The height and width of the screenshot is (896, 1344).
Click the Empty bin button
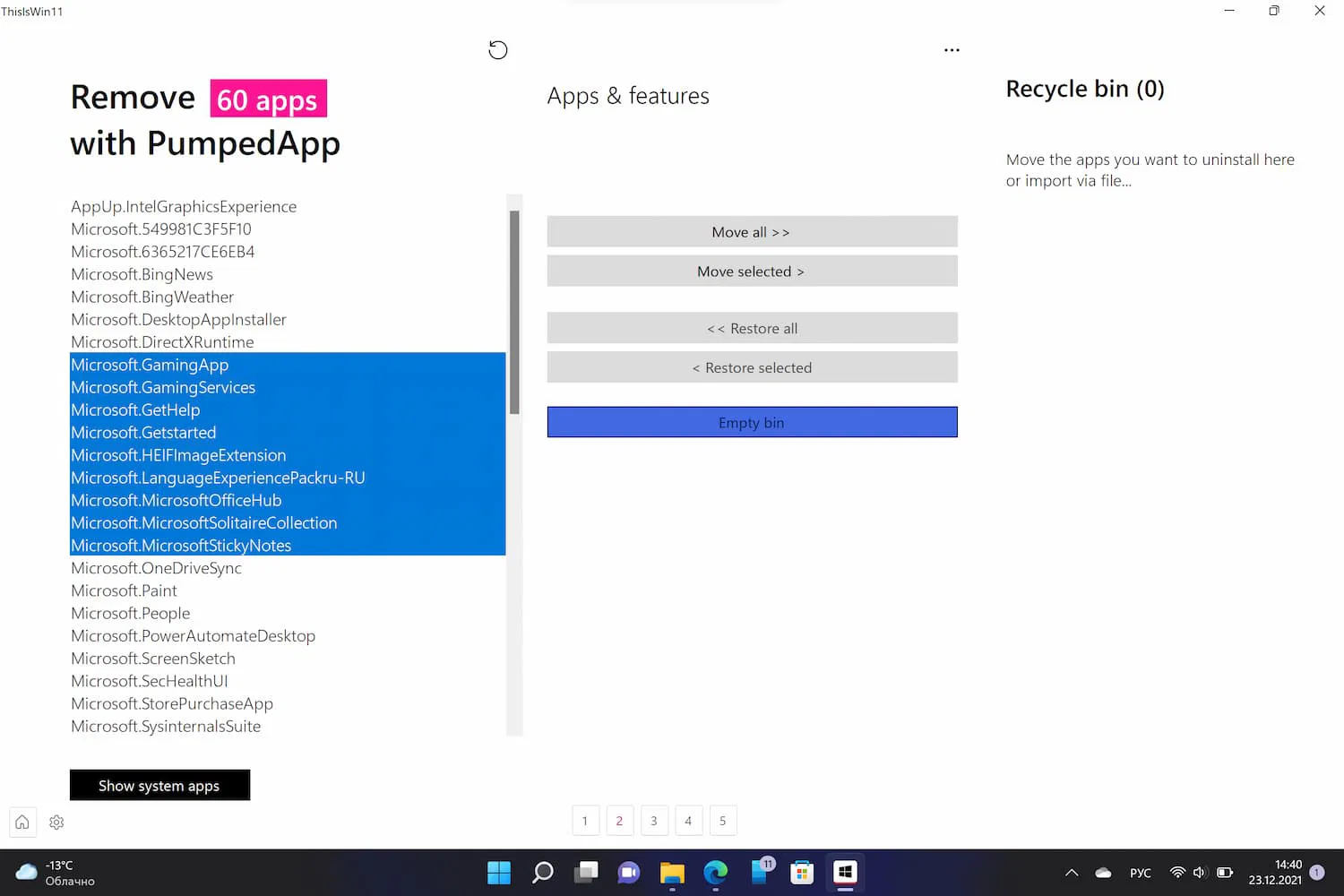(752, 422)
